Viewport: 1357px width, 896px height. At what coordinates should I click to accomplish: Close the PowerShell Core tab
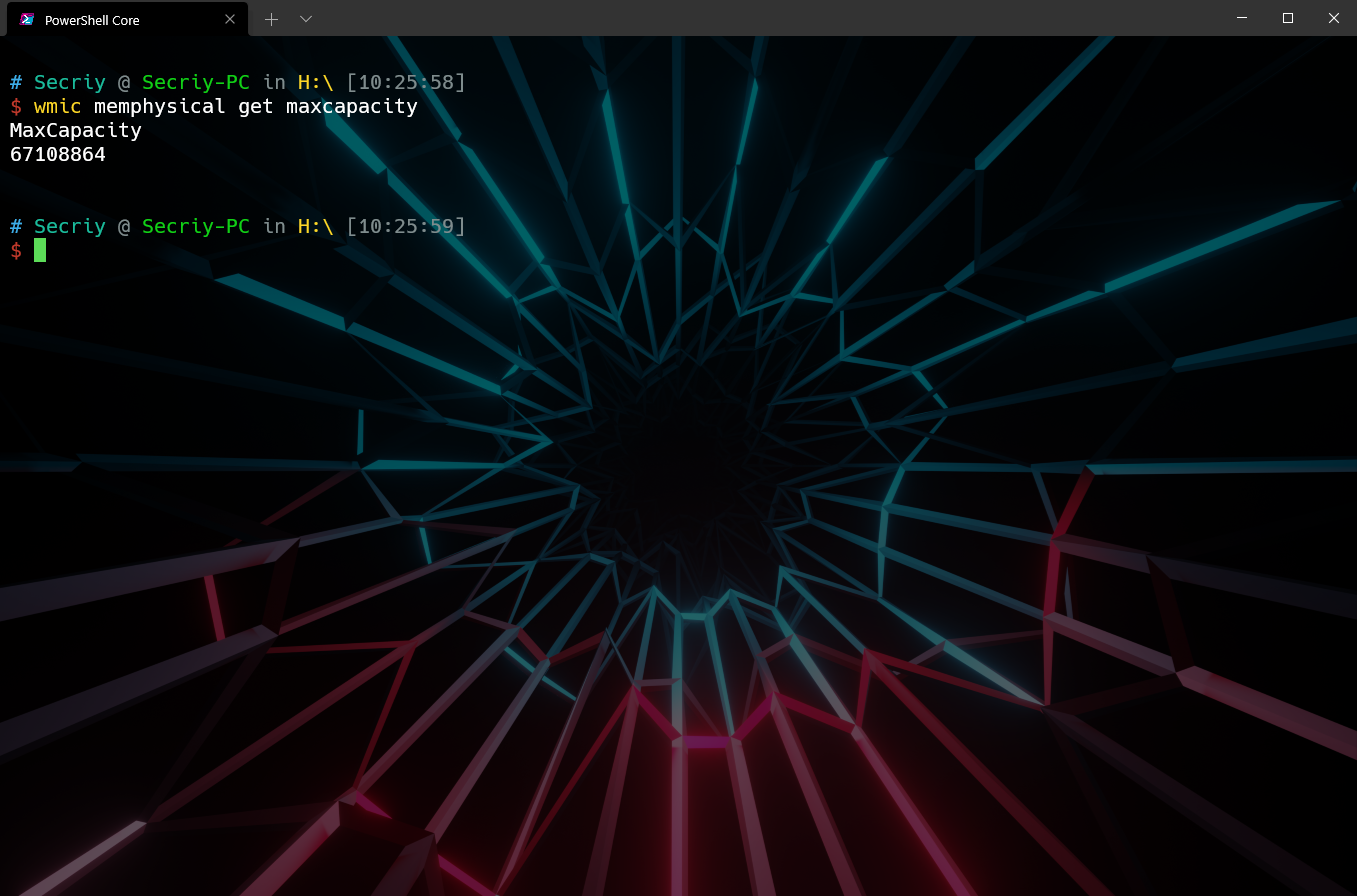(x=230, y=19)
